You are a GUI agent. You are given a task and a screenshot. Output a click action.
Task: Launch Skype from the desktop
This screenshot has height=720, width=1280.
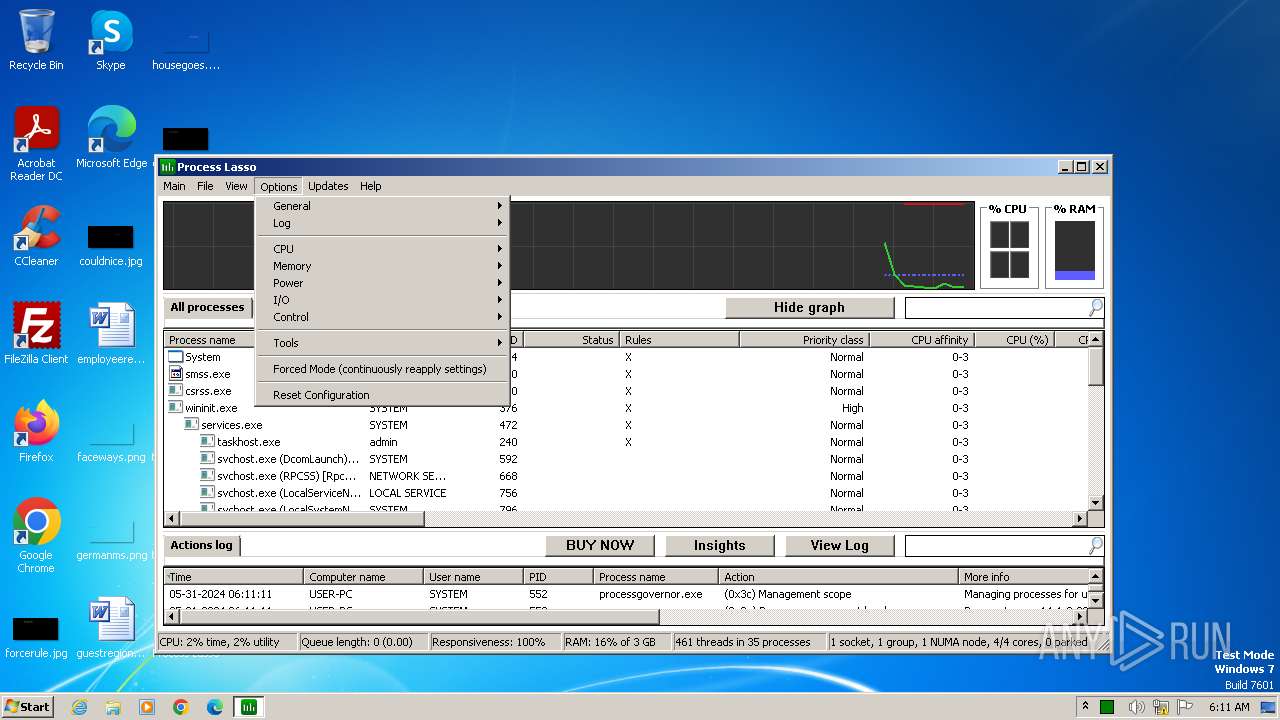tap(110, 40)
